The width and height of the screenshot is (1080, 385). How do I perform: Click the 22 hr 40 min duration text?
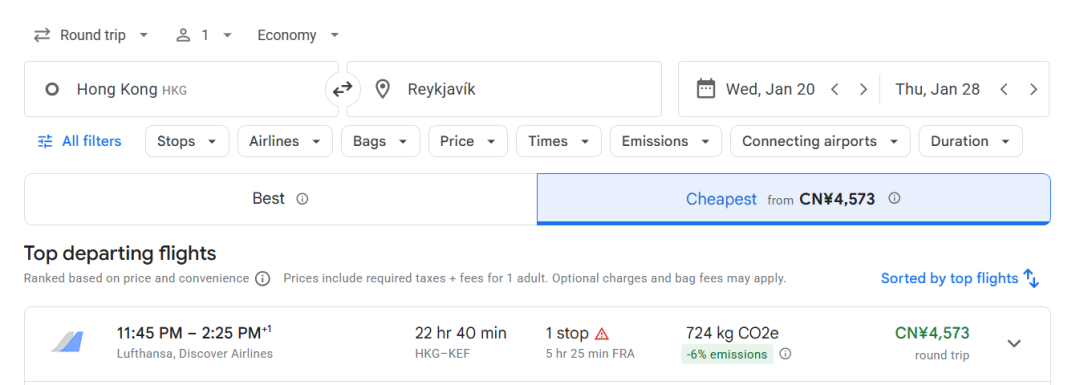pyautogui.click(x=461, y=333)
